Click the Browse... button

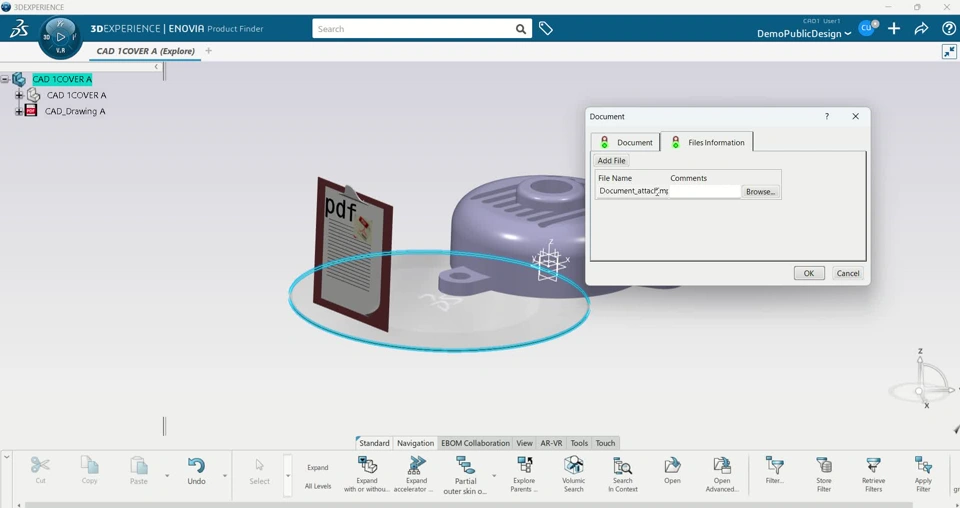click(760, 192)
